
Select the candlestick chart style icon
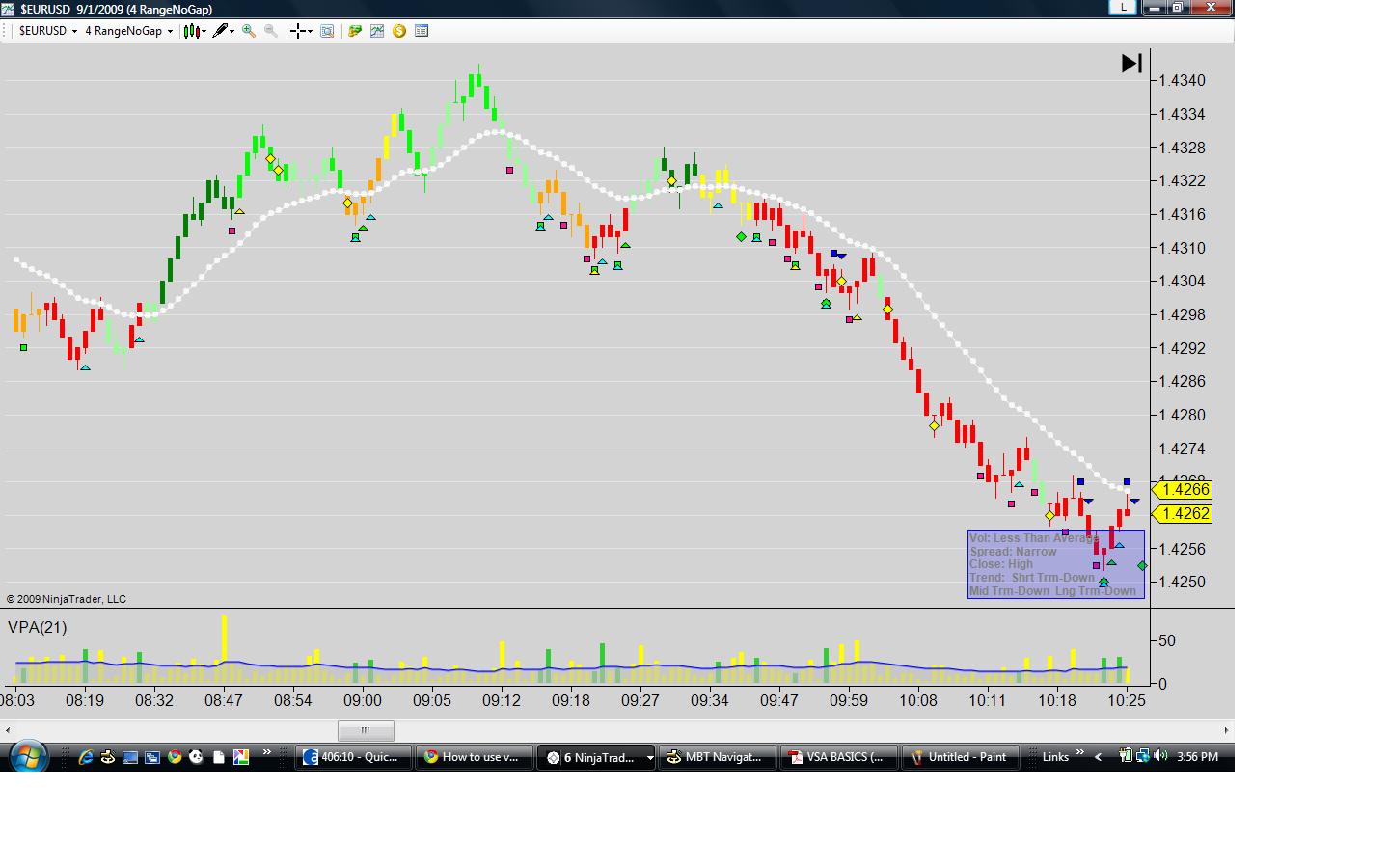[x=192, y=31]
